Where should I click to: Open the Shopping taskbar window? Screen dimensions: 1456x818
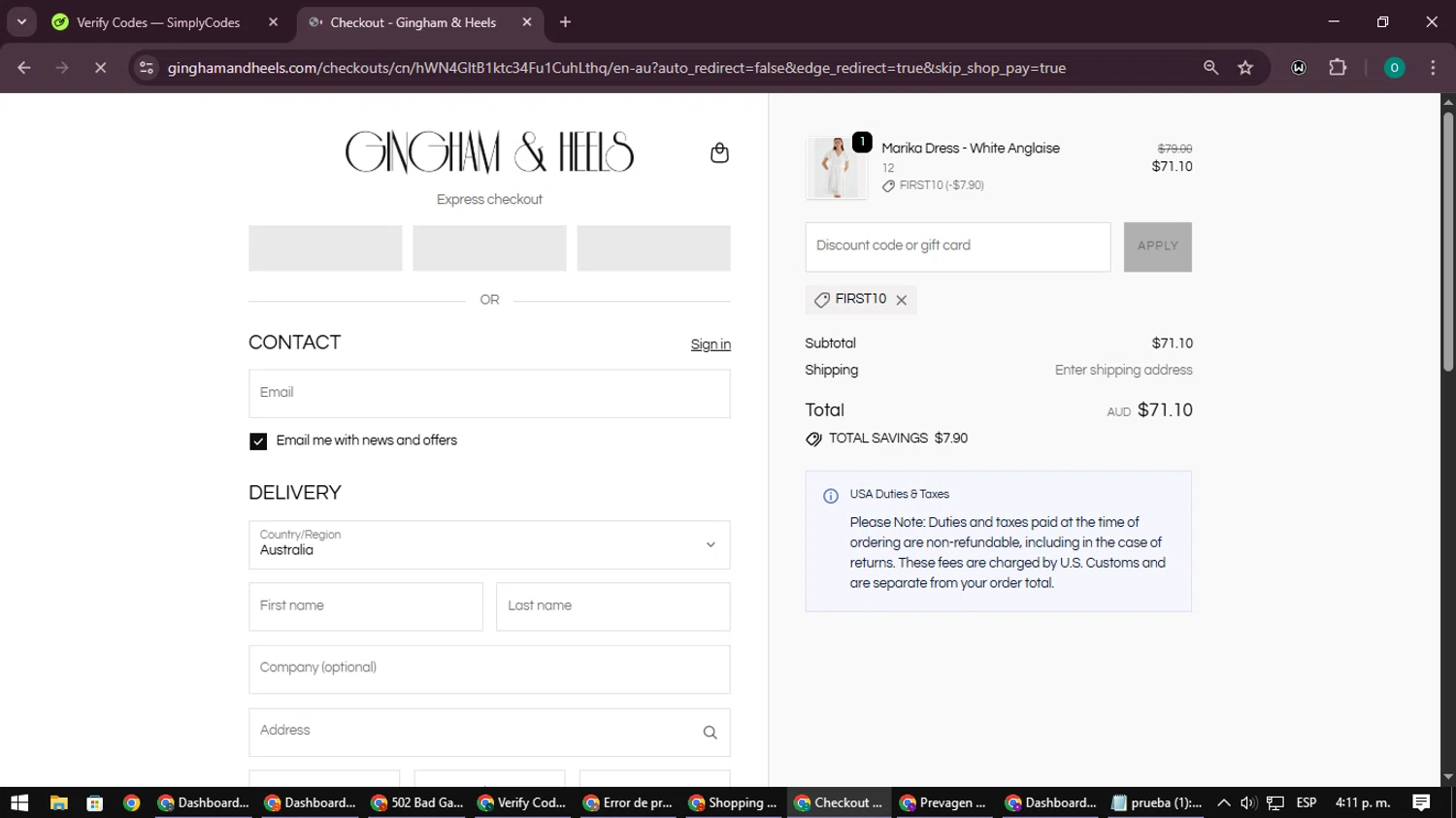coord(733,802)
